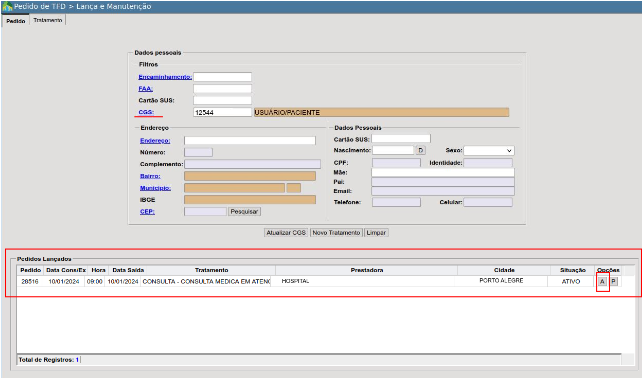Select order row 28516 in Pedidos Lançados
This screenshot has width=642, height=378.
319,281
